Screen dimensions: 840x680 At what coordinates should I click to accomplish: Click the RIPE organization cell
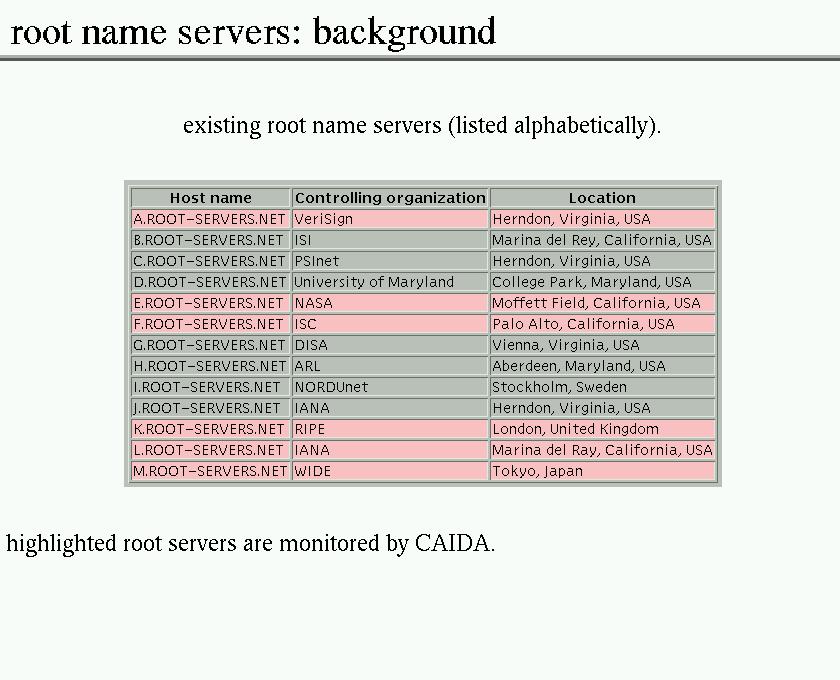coord(390,429)
